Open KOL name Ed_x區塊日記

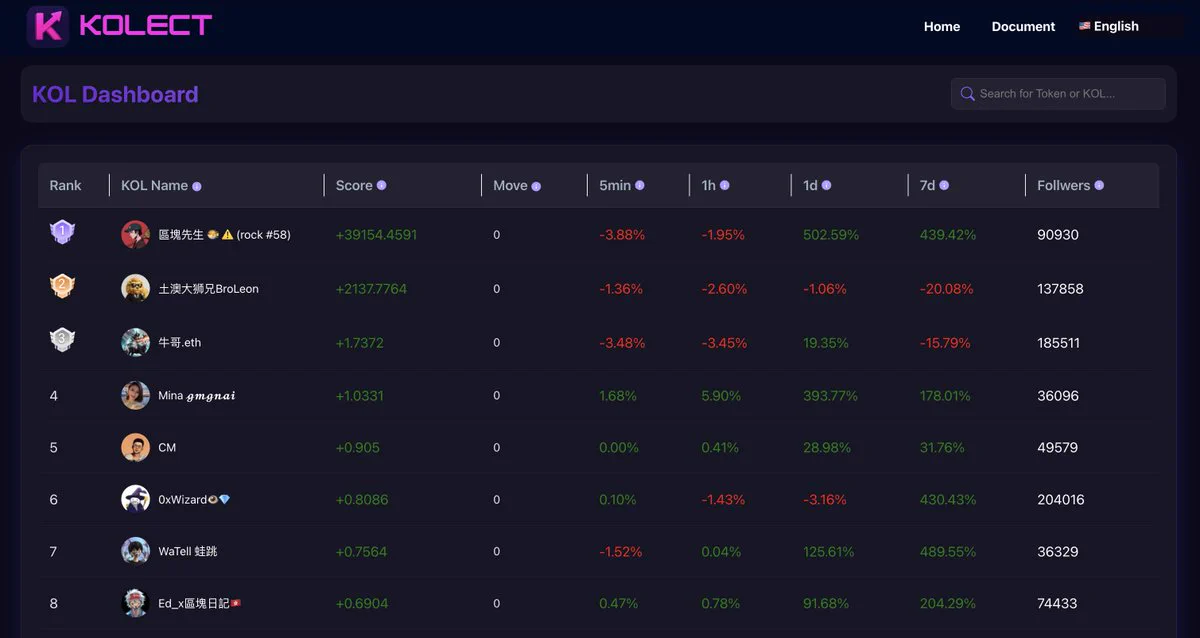pos(199,603)
